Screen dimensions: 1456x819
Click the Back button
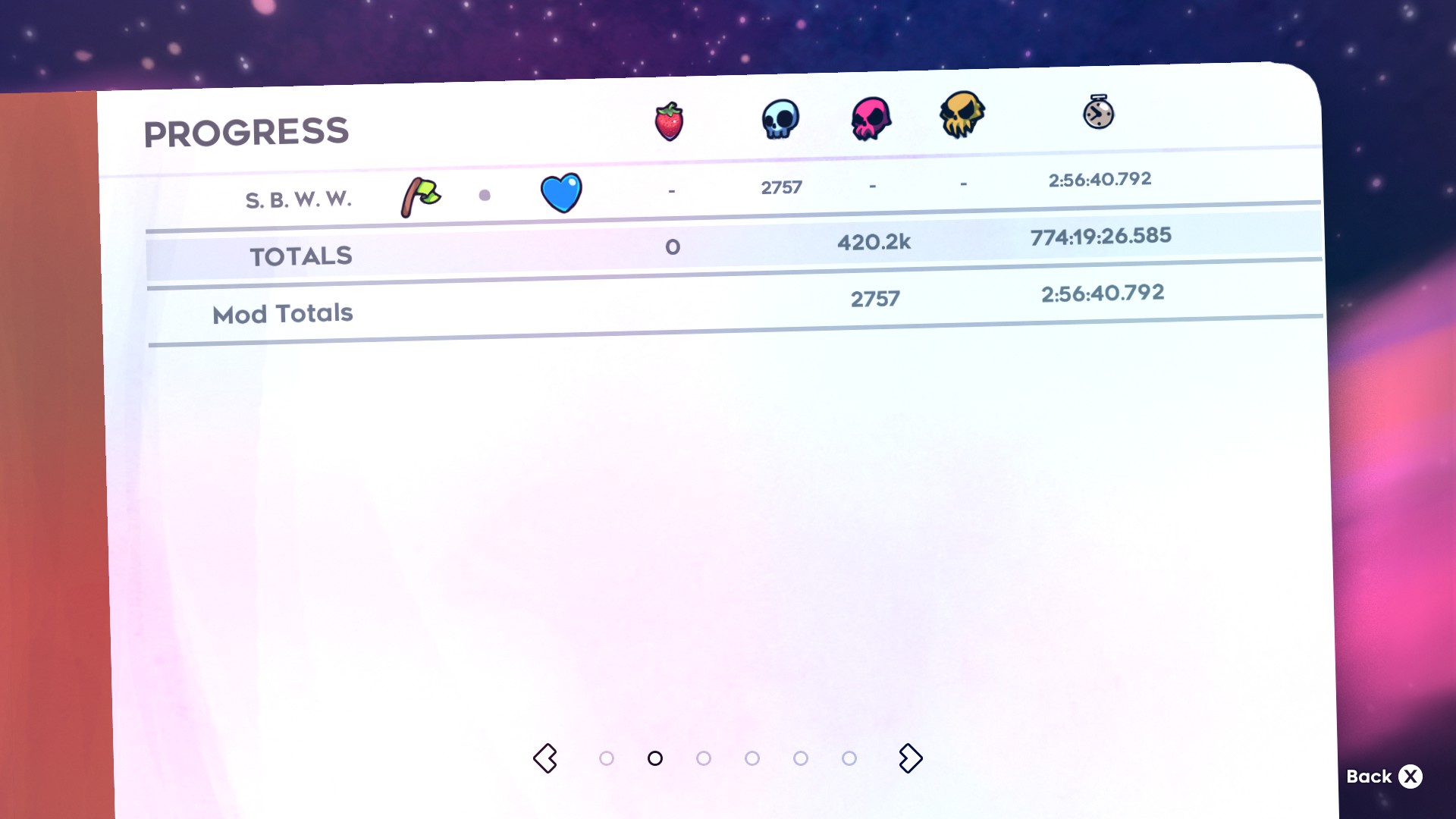1384,777
